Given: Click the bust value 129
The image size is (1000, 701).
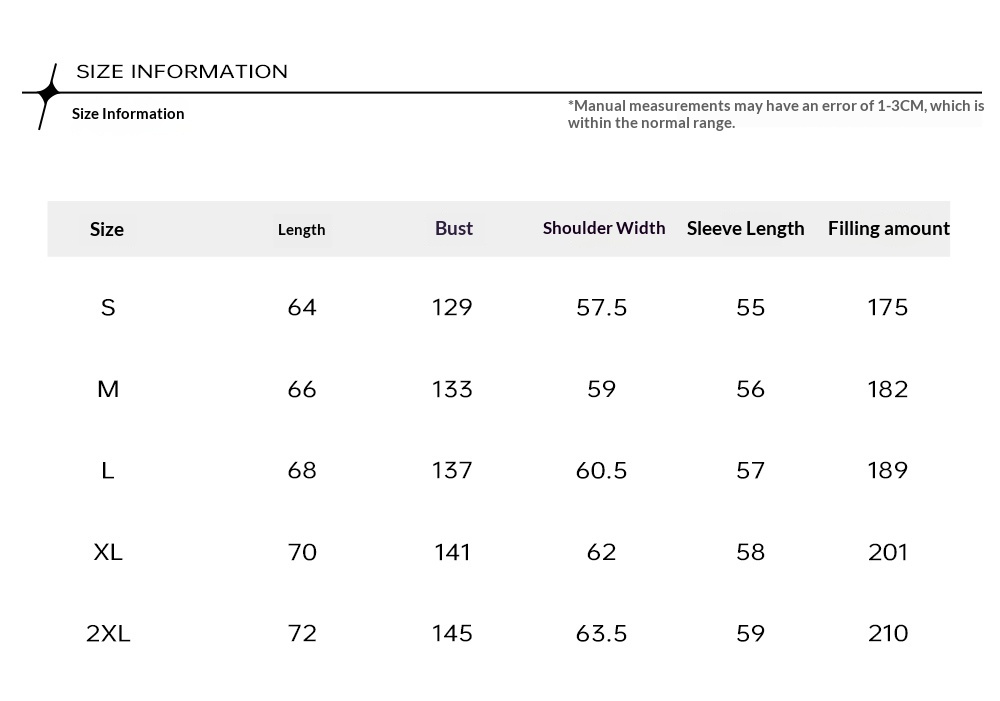Looking at the screenshot, I should coord(452,308).
